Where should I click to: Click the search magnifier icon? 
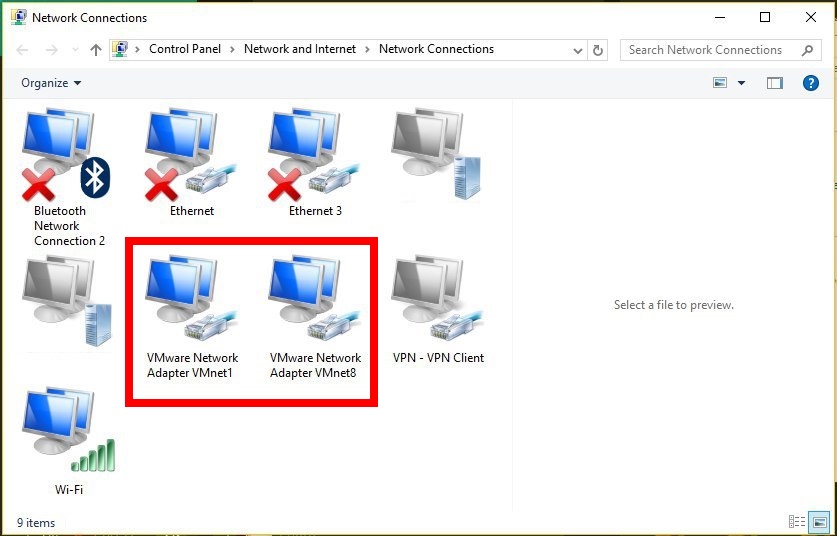click(x=808, y=50)
